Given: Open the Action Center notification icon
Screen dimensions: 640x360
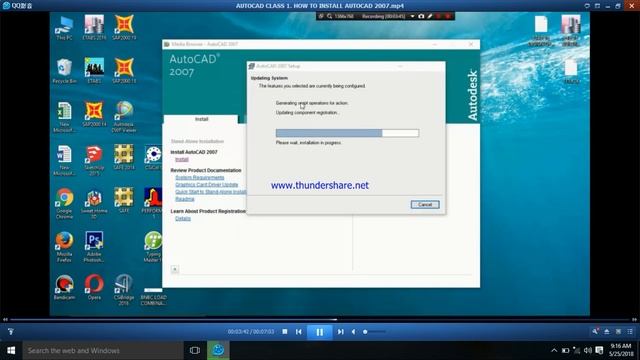Looking at the screenshot, I should pos(599,351).
